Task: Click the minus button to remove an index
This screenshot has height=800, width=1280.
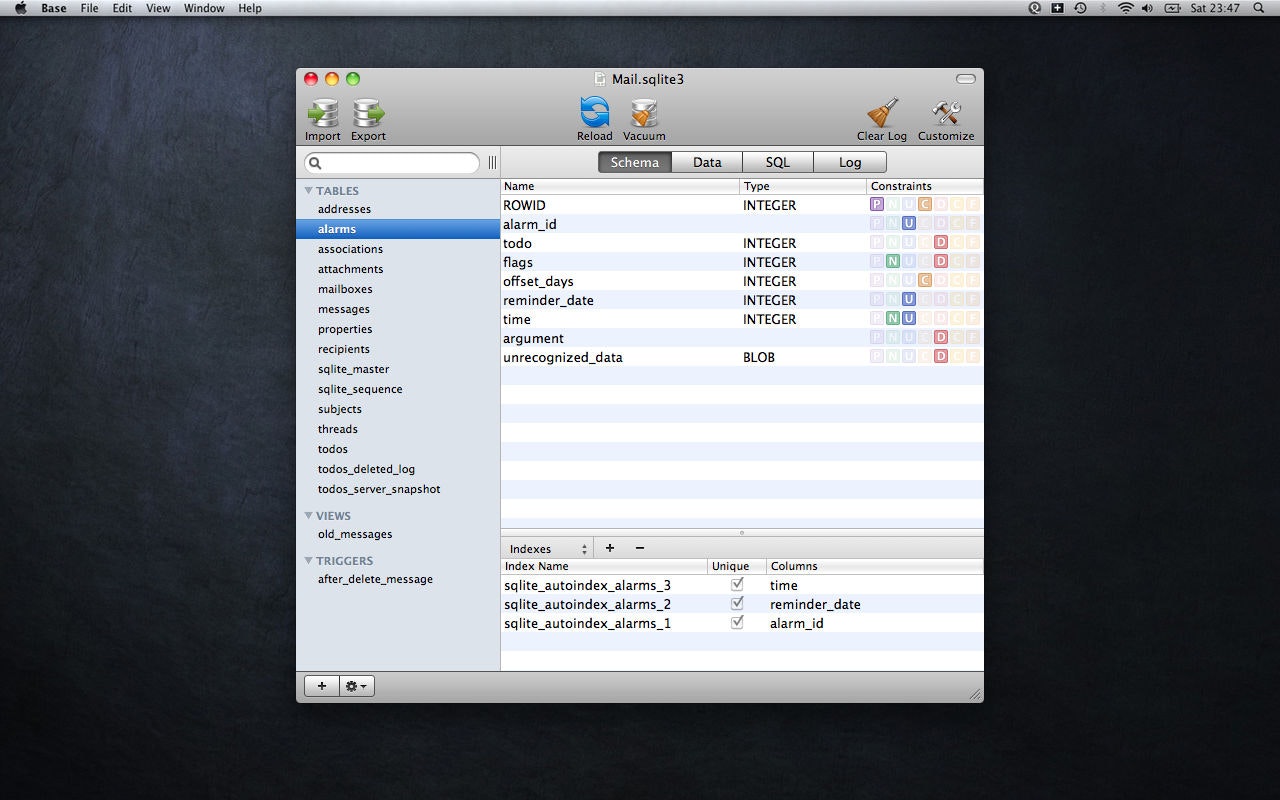Action: pyautogui.click(x=639, y=548)
